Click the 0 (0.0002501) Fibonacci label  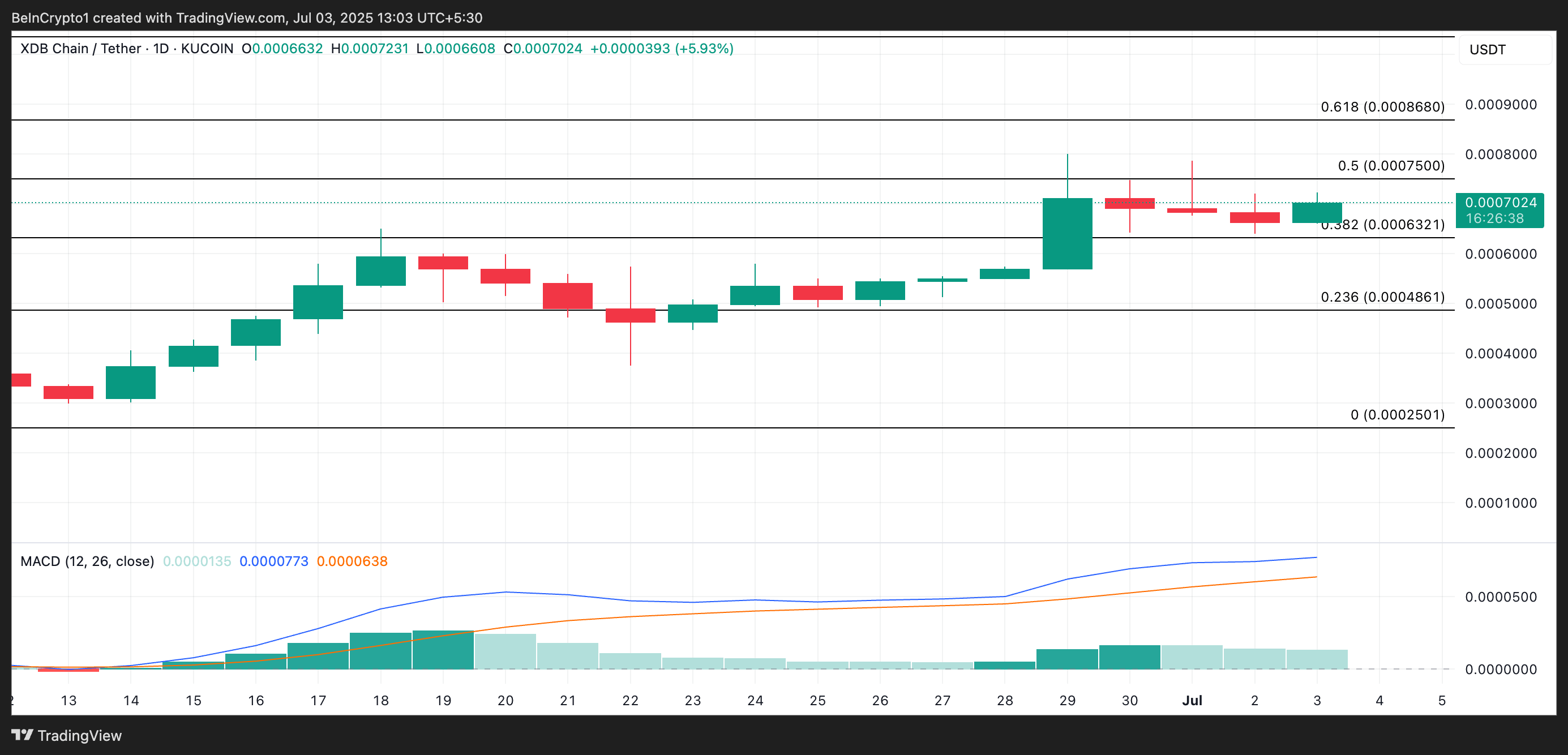click(1397, 415)
